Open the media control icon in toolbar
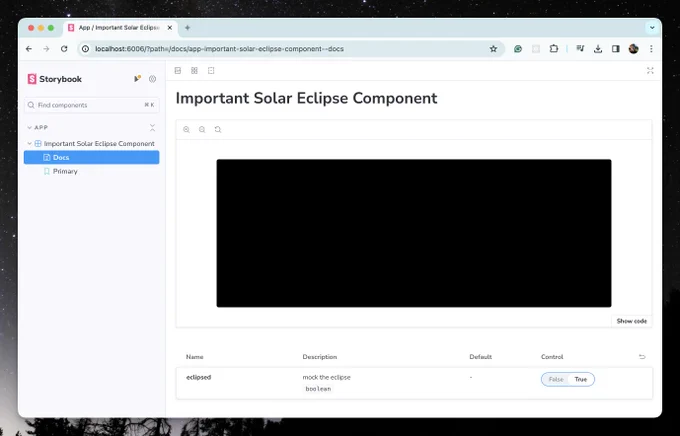This screenshot has height=436, width=680. pos(580,49)
